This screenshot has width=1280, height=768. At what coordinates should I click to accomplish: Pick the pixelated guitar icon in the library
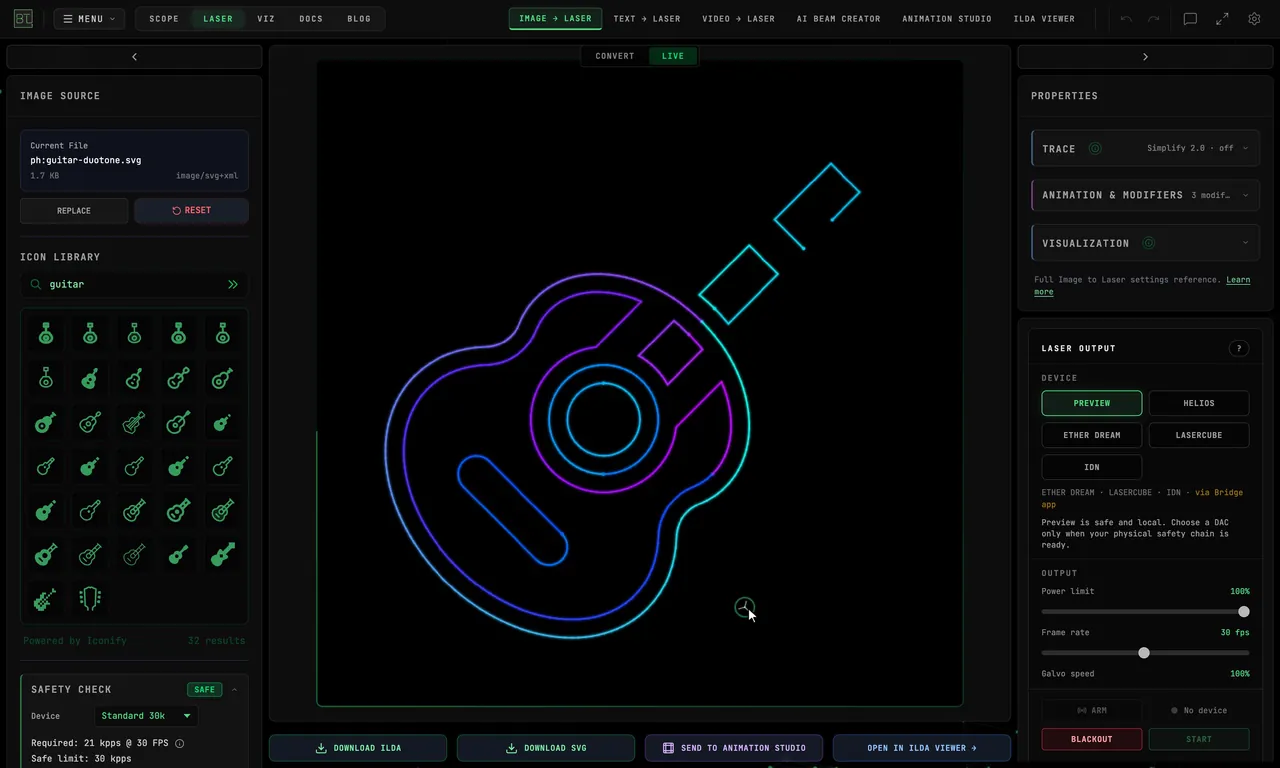click(45, 599)
